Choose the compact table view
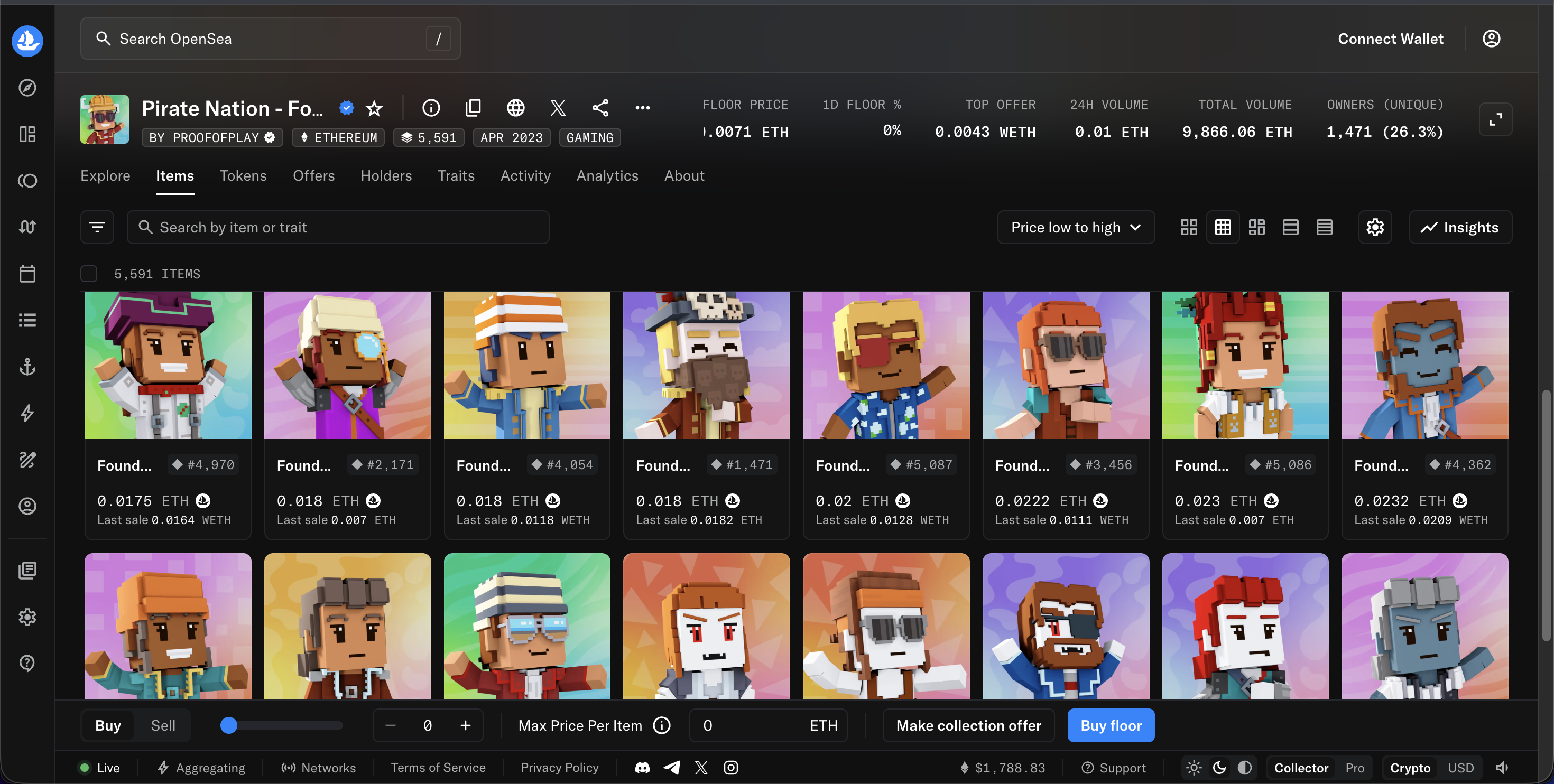The image size is (1554, 784). tap(1324, 227)
